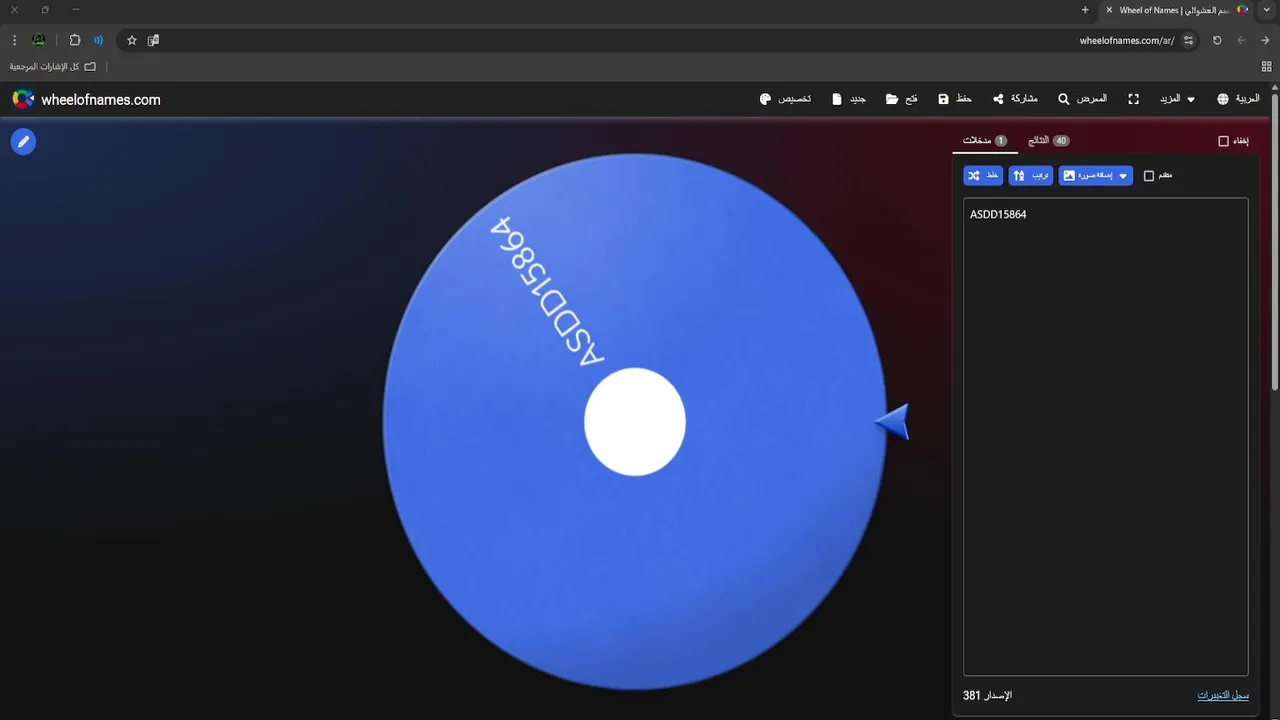Spin the blue wheel labeled ASDD15864

coord(634,421)
